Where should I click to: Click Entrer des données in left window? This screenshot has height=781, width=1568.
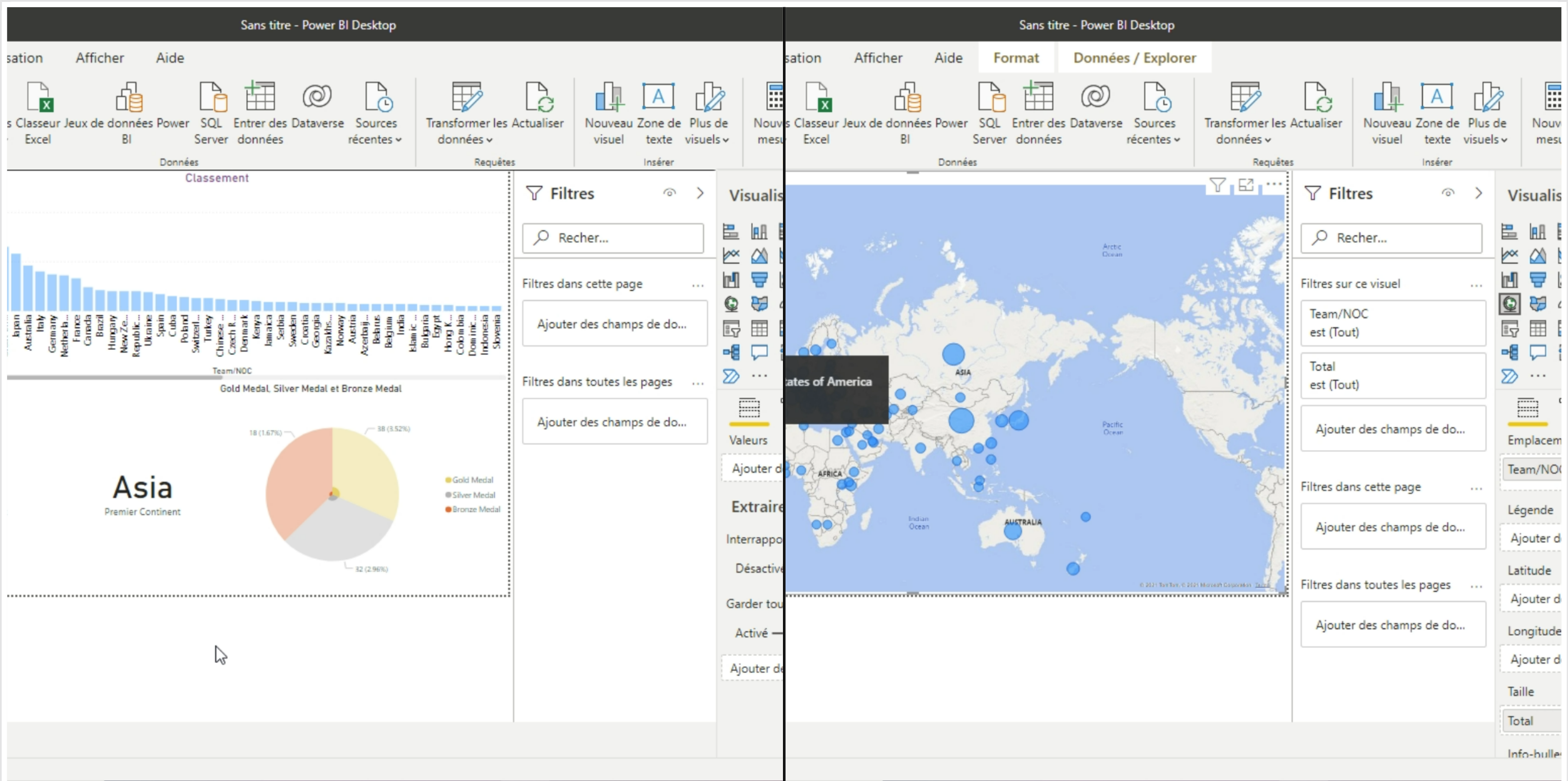(x=260, y=113)
